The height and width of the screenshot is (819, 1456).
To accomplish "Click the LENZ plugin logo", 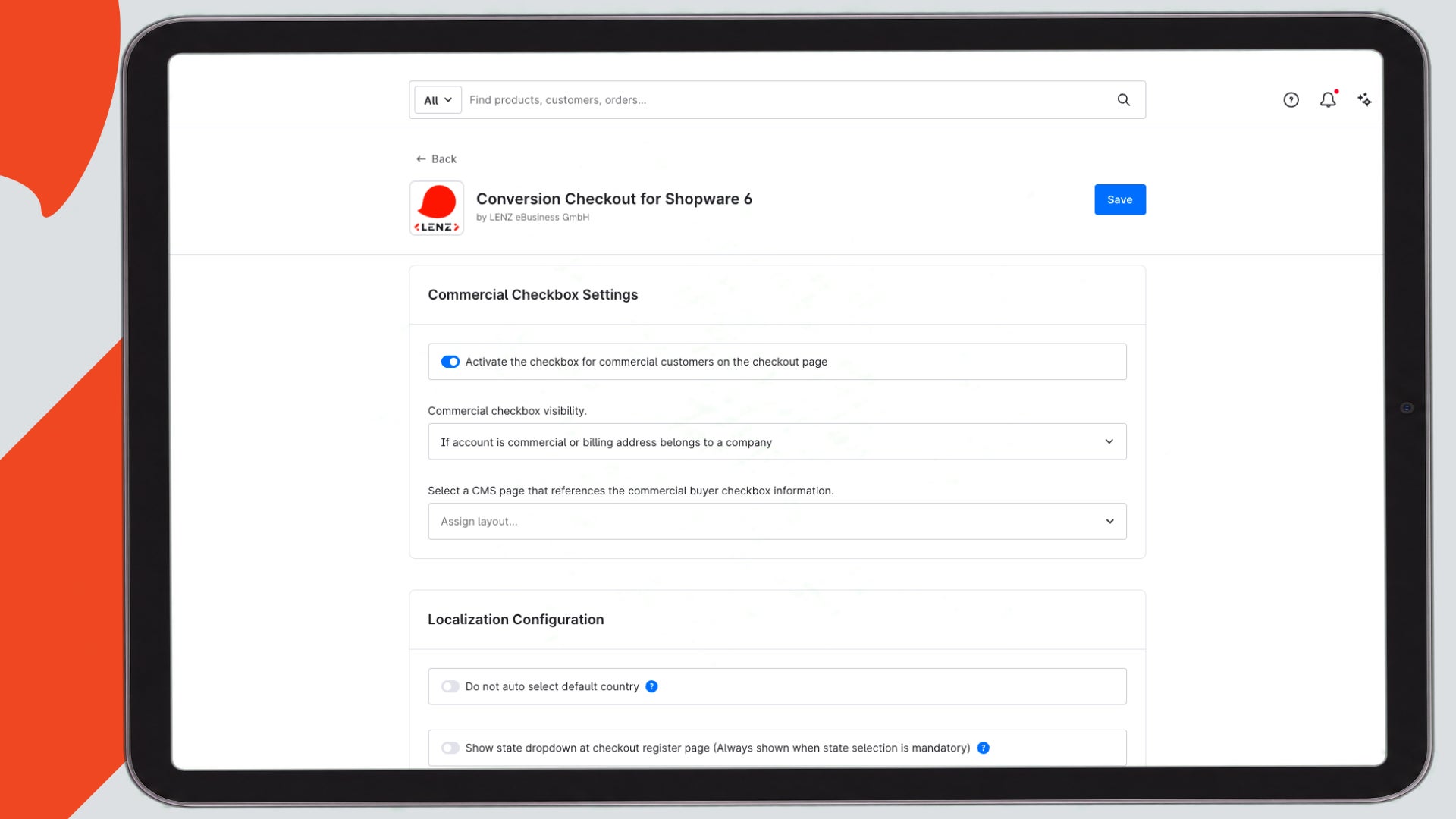I will pos(437,208).
